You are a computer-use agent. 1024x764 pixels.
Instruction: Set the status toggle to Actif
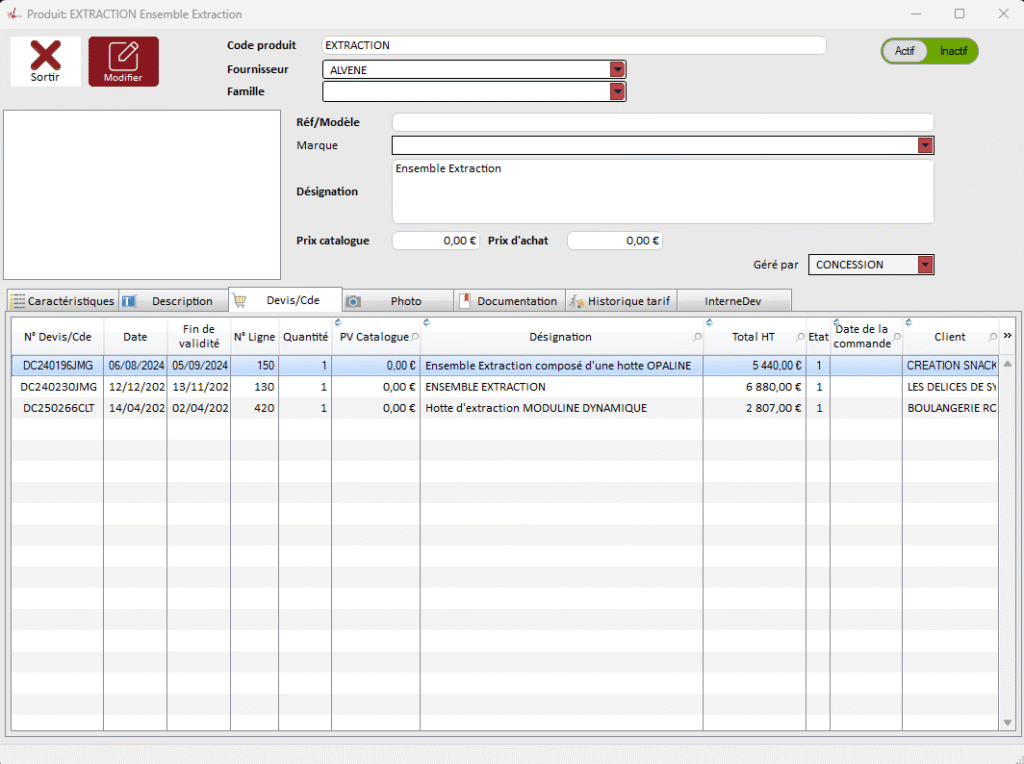point(905,51)
